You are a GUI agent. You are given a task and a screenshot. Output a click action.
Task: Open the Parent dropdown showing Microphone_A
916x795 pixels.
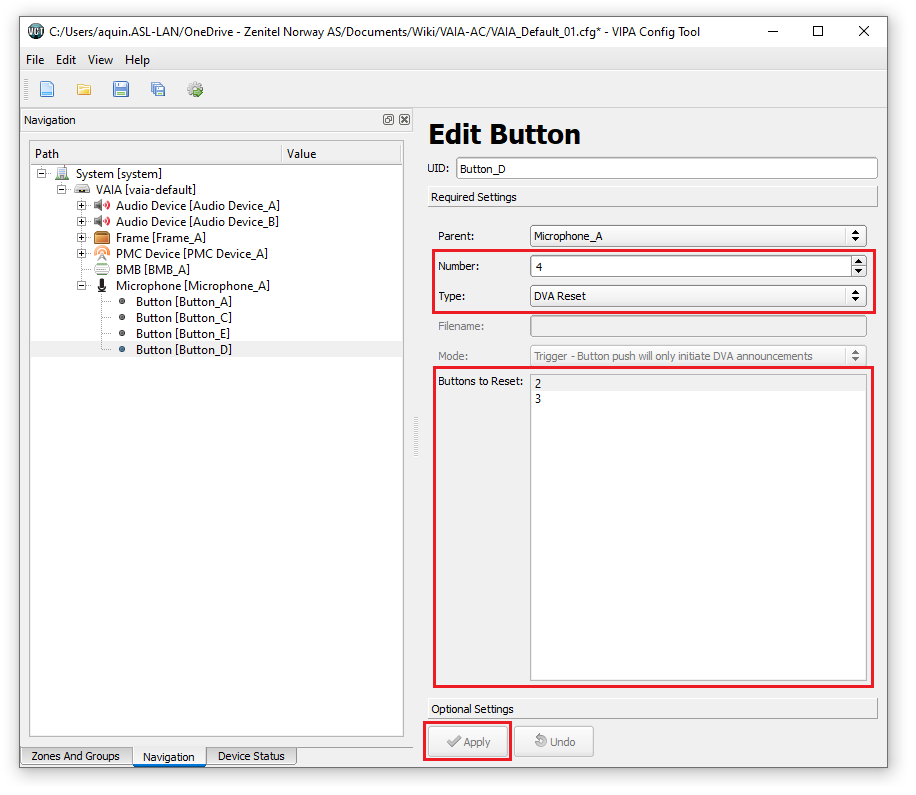pos(697,236)
